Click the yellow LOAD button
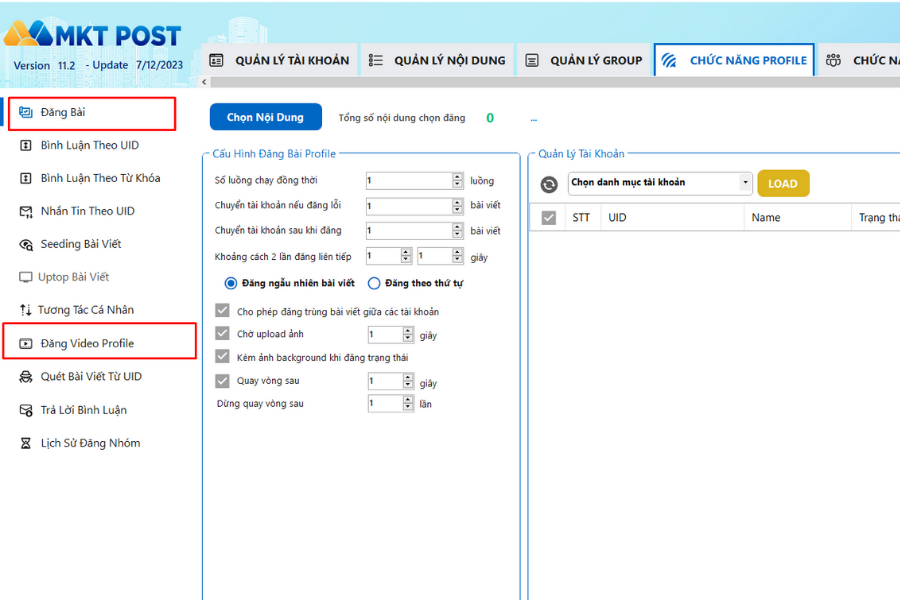Image resolution: width=900 pixels, height=600 pixels. 783,183
